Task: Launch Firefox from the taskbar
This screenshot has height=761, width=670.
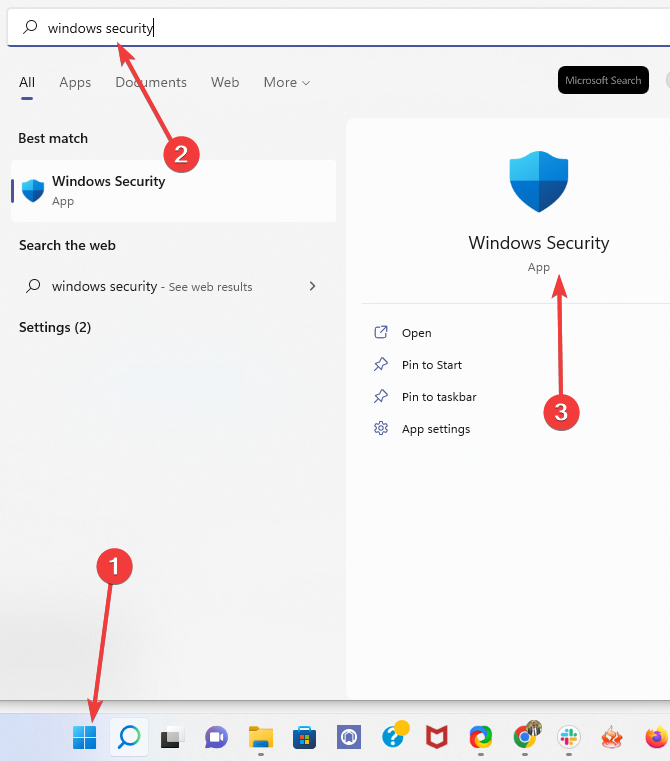Action: (656, 737)
